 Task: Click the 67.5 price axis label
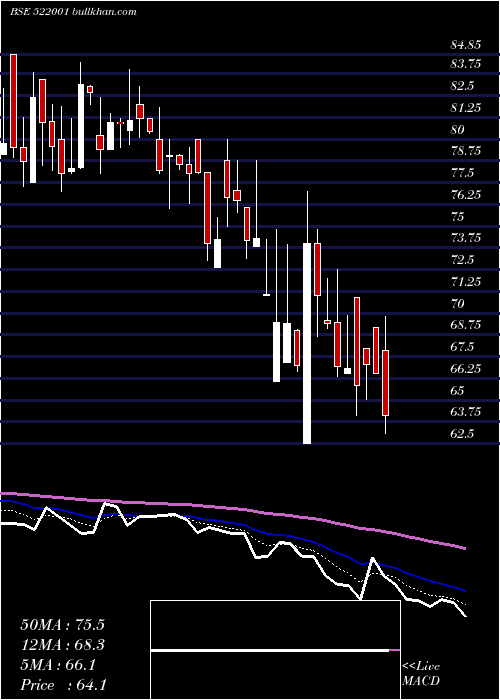462,347
